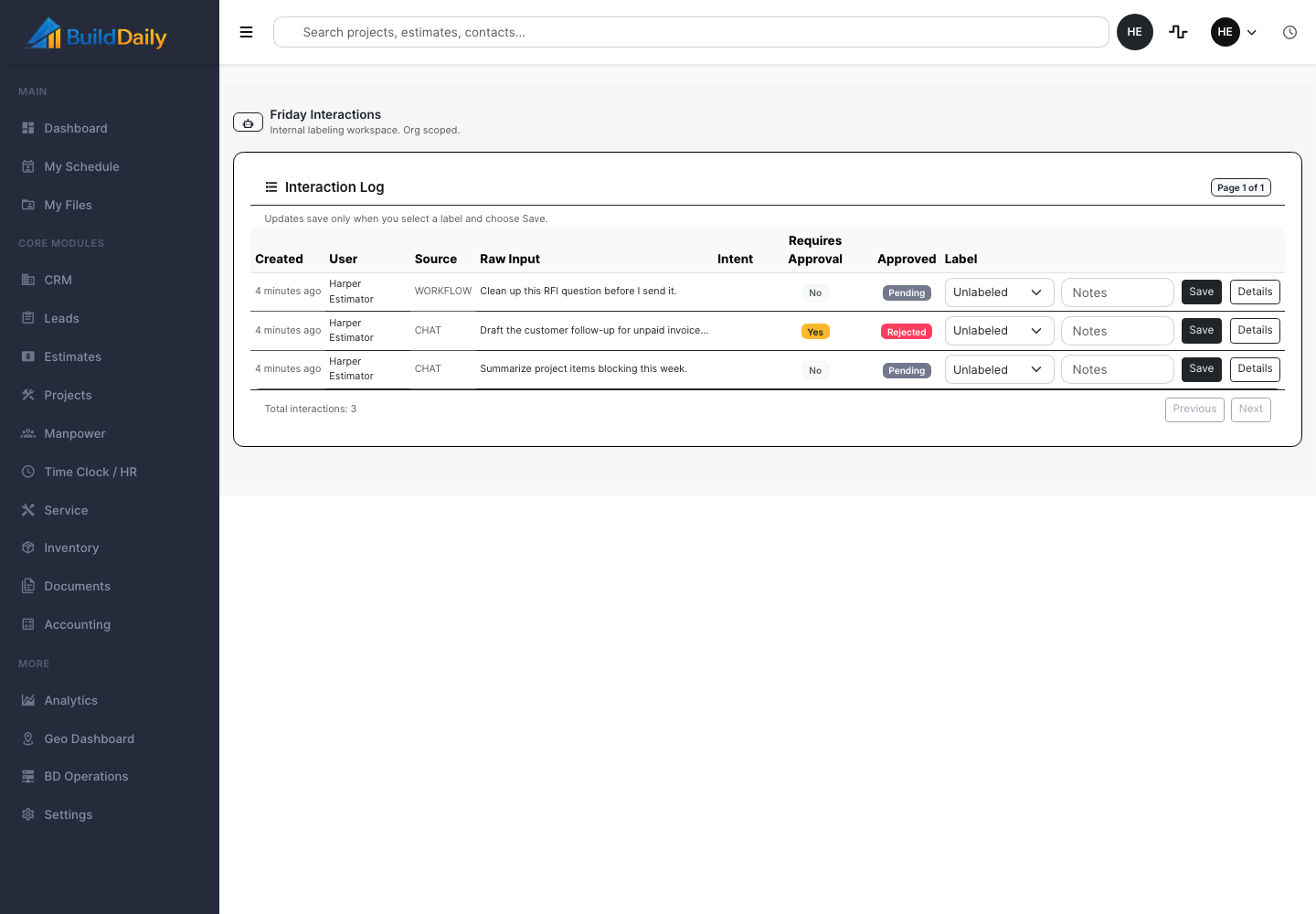
Task: Click the CRM building icon
Action: click(x=28, y=280)
